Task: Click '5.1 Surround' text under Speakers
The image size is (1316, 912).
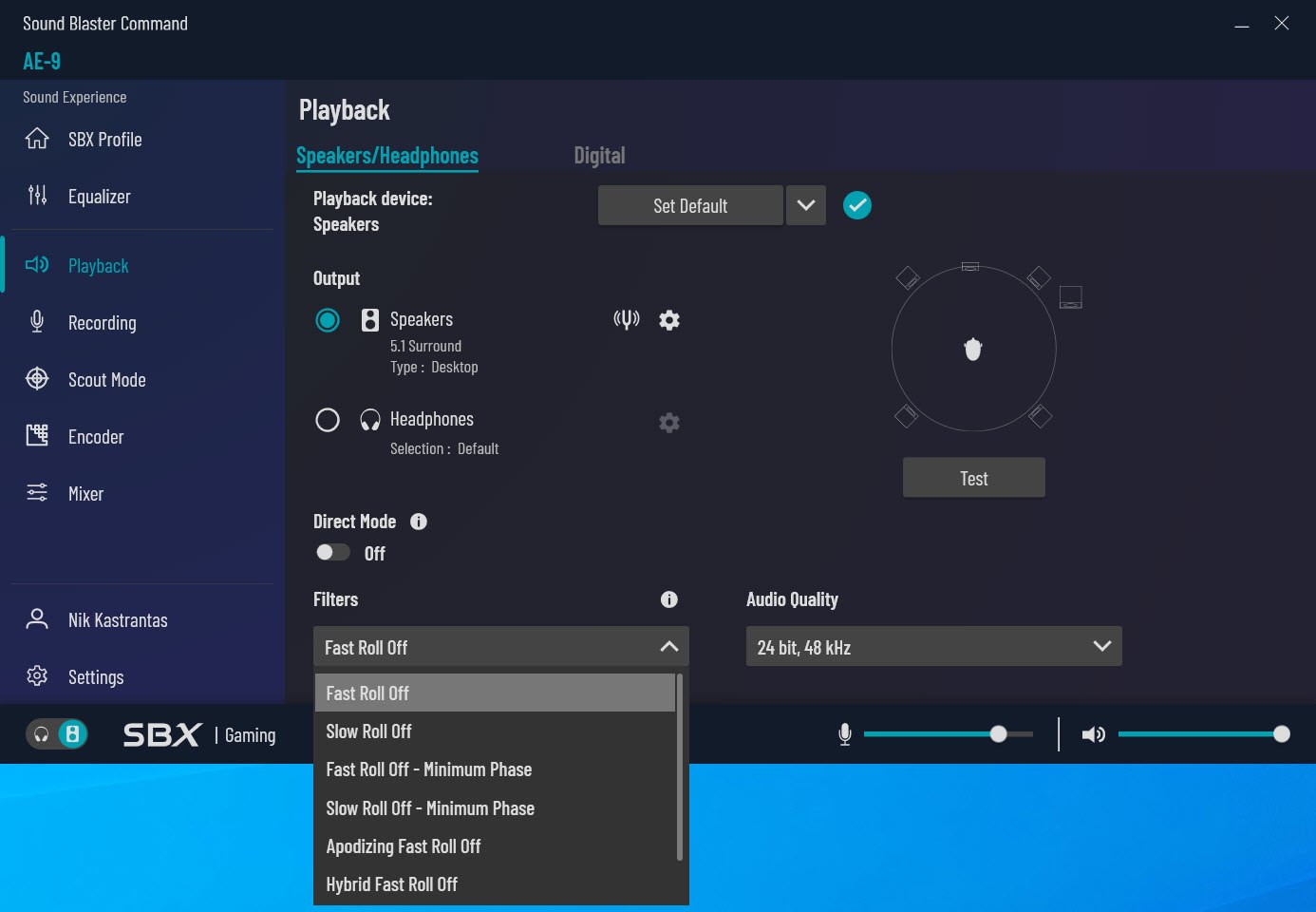Action: [x=425, y=347]
